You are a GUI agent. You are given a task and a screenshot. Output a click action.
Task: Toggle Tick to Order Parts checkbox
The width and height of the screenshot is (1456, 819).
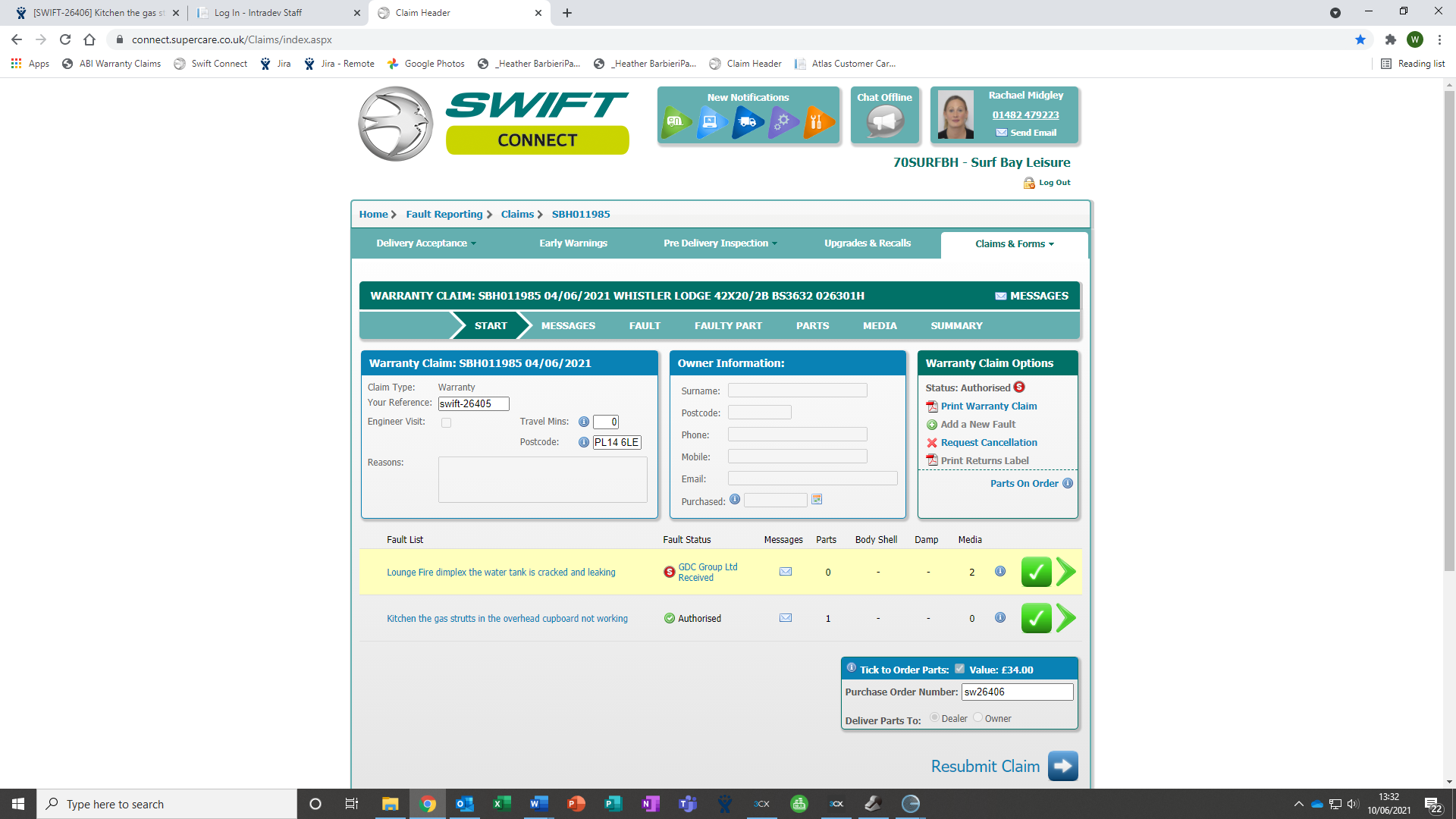point(959,669)
